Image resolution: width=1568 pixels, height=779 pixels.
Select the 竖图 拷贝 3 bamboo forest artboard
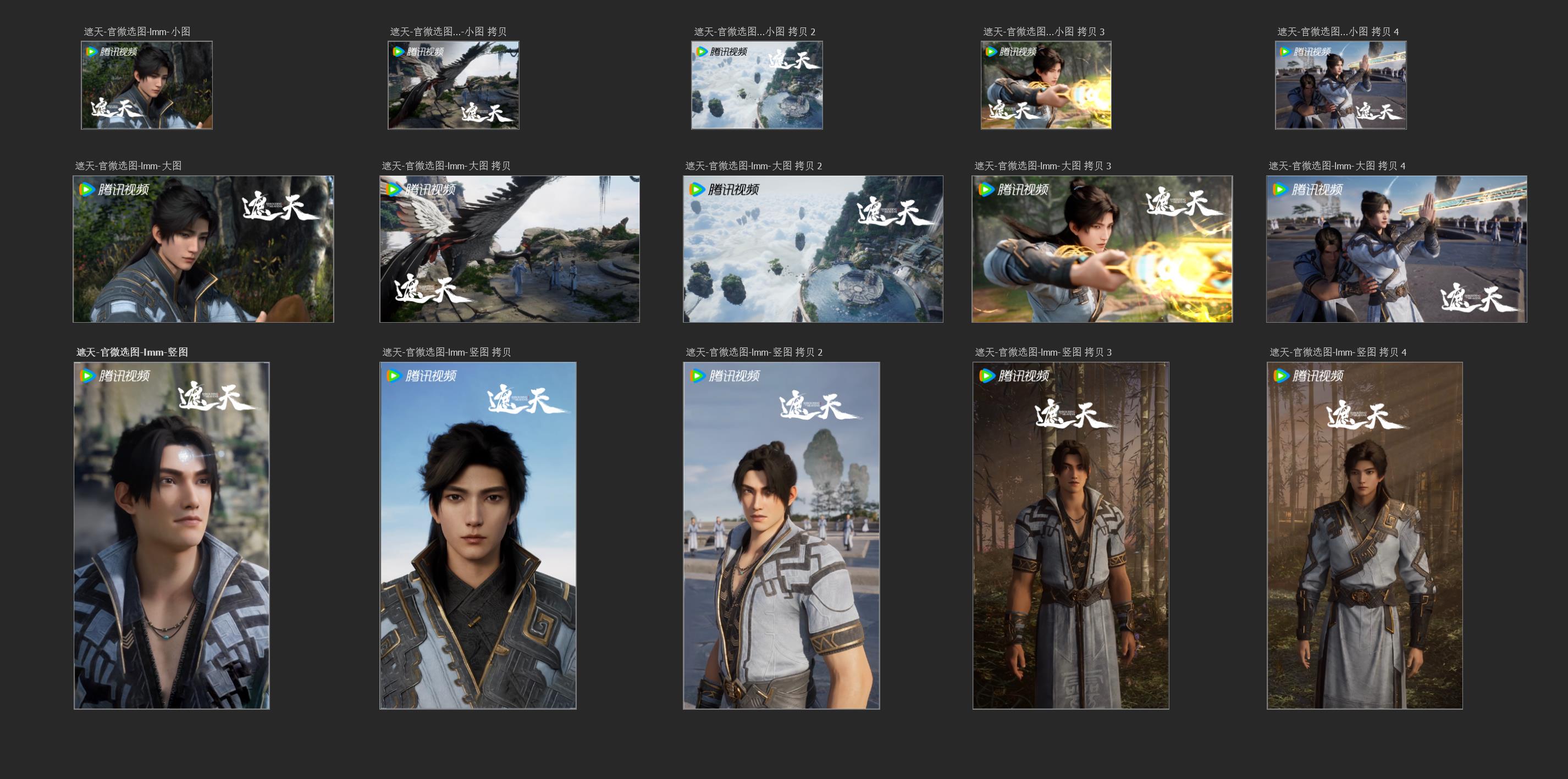[1070, 535]
